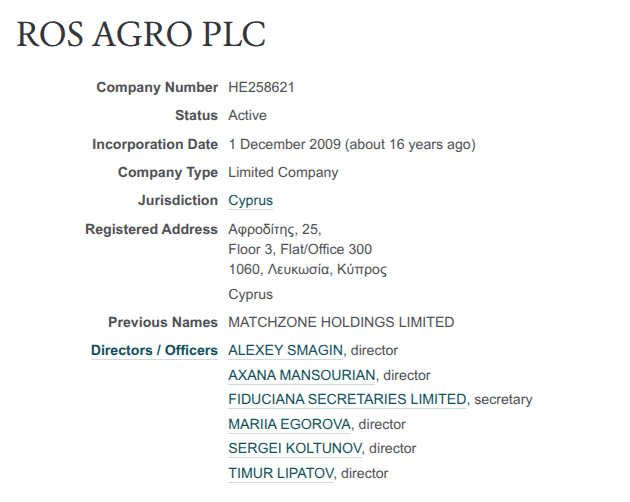Open SERGEI KOLTUNOV director link

tap(294, 449)
